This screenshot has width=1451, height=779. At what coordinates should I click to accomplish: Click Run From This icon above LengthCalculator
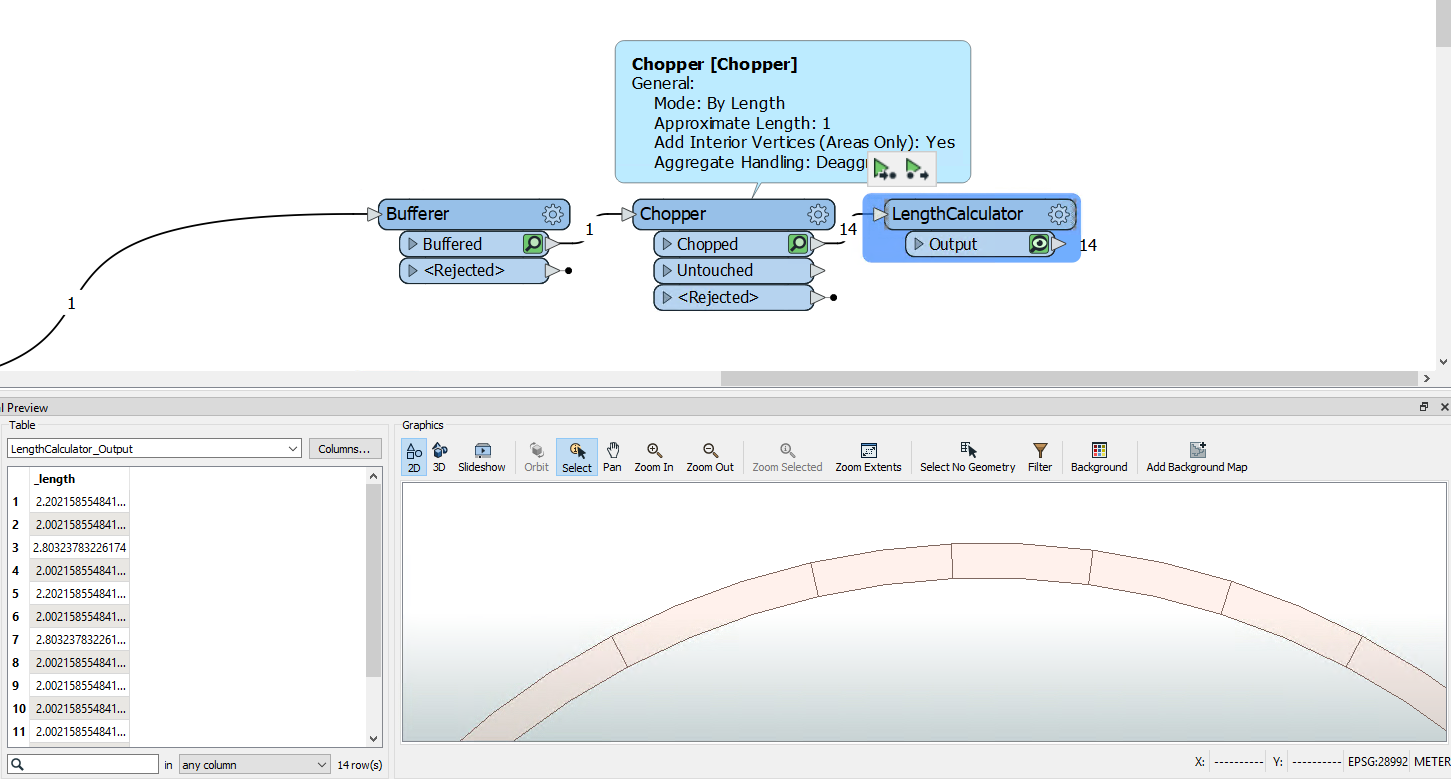917,170
